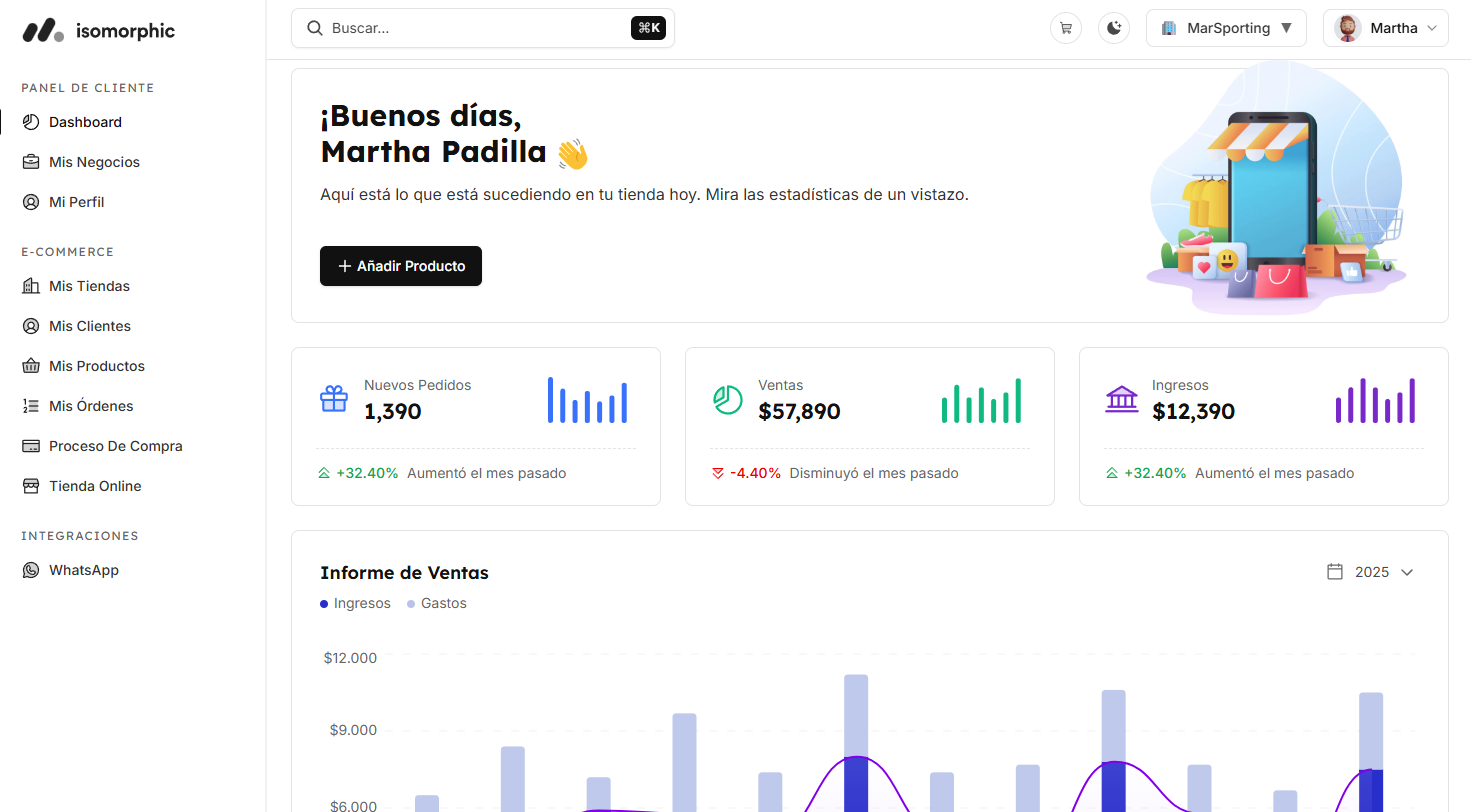Viewport: 1471px width, 812px height.
Task: Open the 2025 year dropdown
Action: tap(1370, 572)
